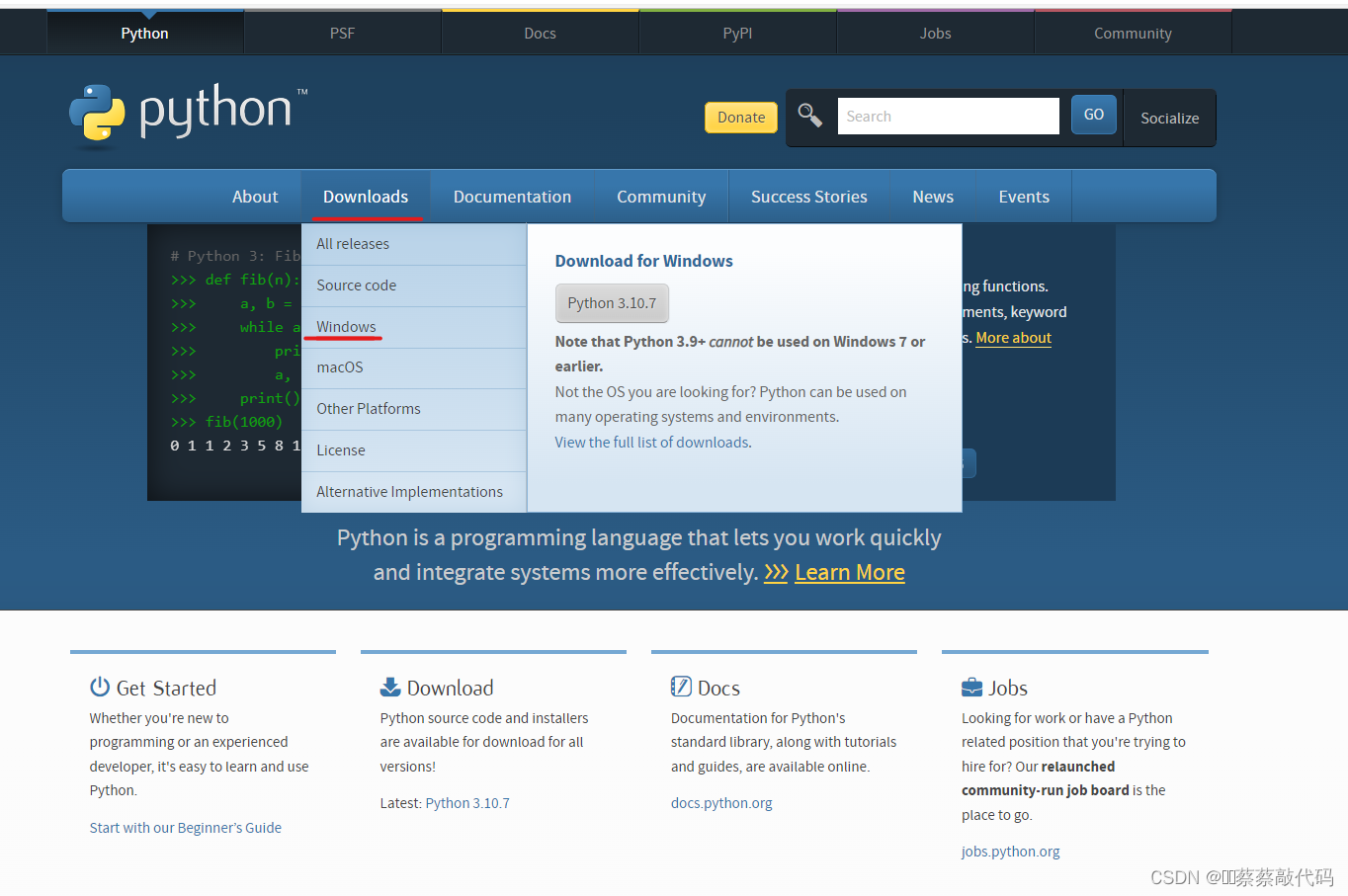The image size is (1348, 896).
Task: Open Start with our Beginner's Guide link
Action: [x=186, y=828]
